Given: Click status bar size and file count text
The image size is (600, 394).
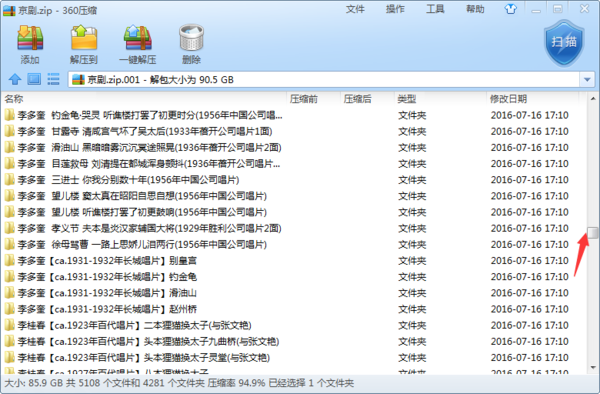Looking at the screenshot, I should (179, 383).
